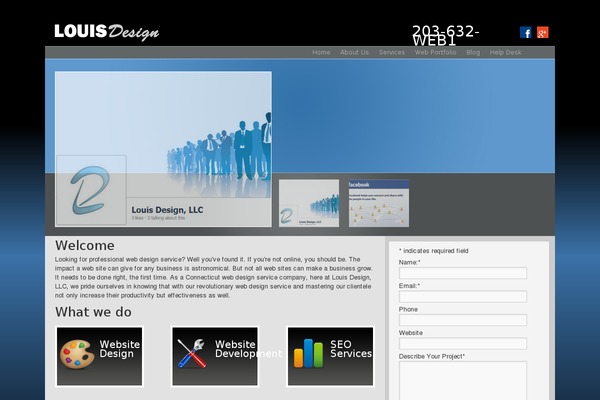Viewport: 600px width, 400px height.
Task: Open the Google Plus social icon
Action: click(543, 33)
